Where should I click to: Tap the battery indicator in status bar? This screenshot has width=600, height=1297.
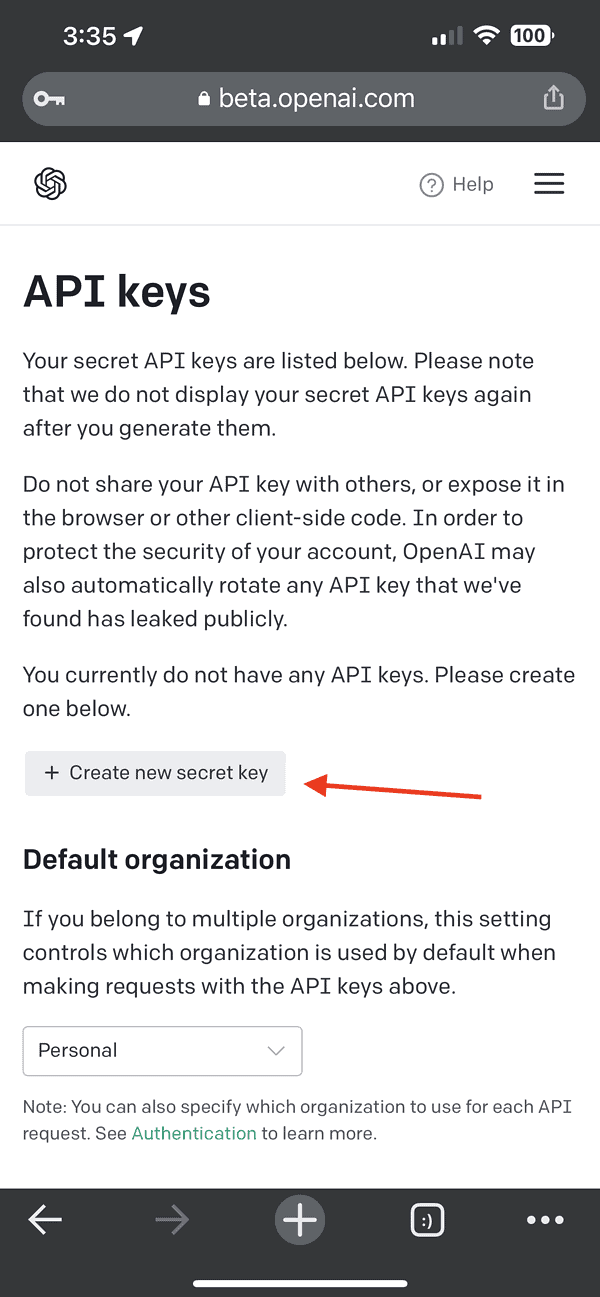coord(530,36)
